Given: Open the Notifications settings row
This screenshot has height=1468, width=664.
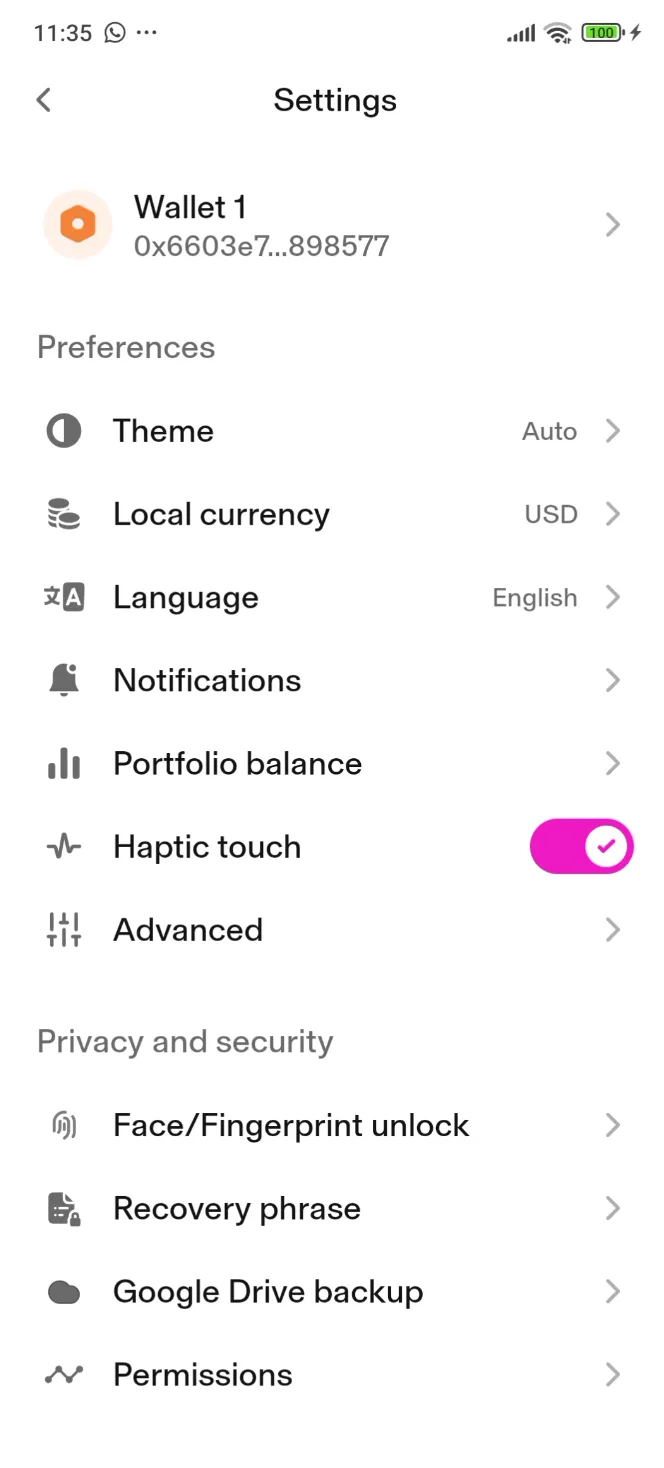Looking at the screenshot, I should (208, 680).
